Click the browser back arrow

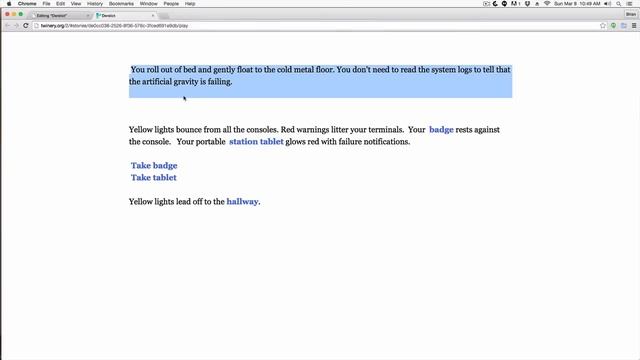coord(7,26)
